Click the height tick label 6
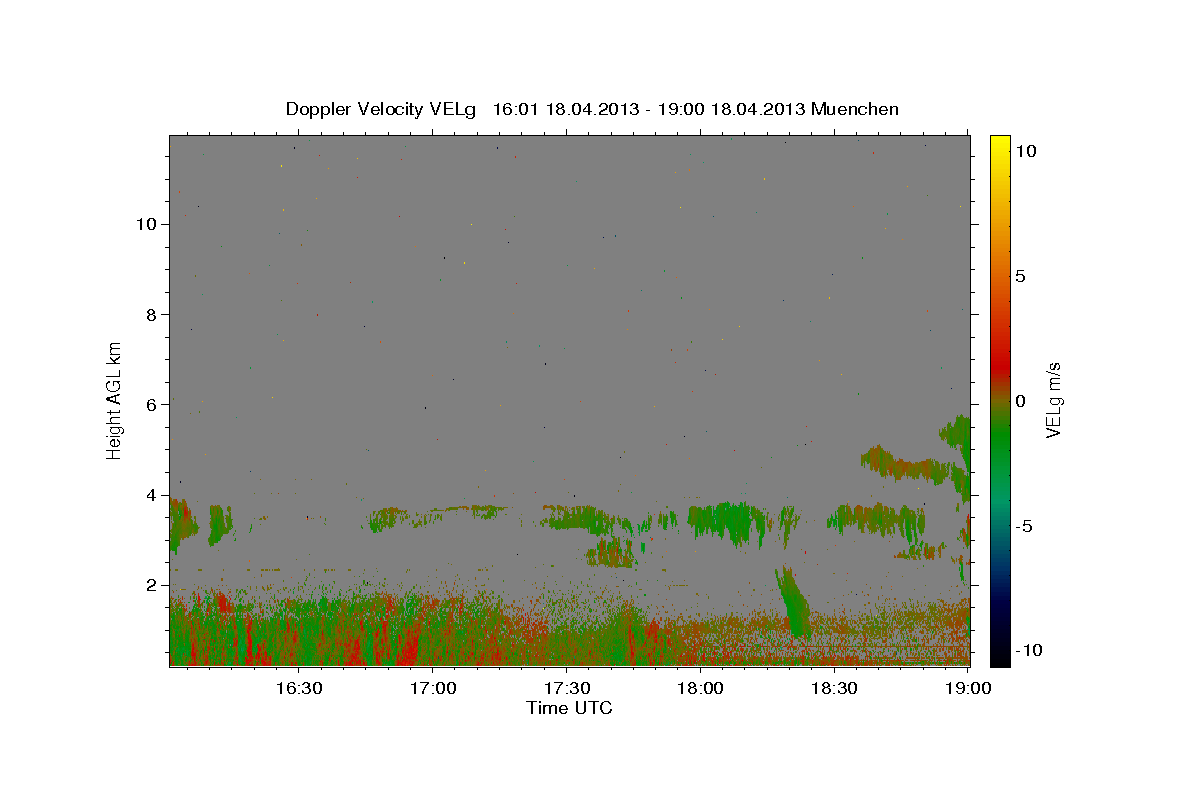1200x800 pixels. pos(151,405)
